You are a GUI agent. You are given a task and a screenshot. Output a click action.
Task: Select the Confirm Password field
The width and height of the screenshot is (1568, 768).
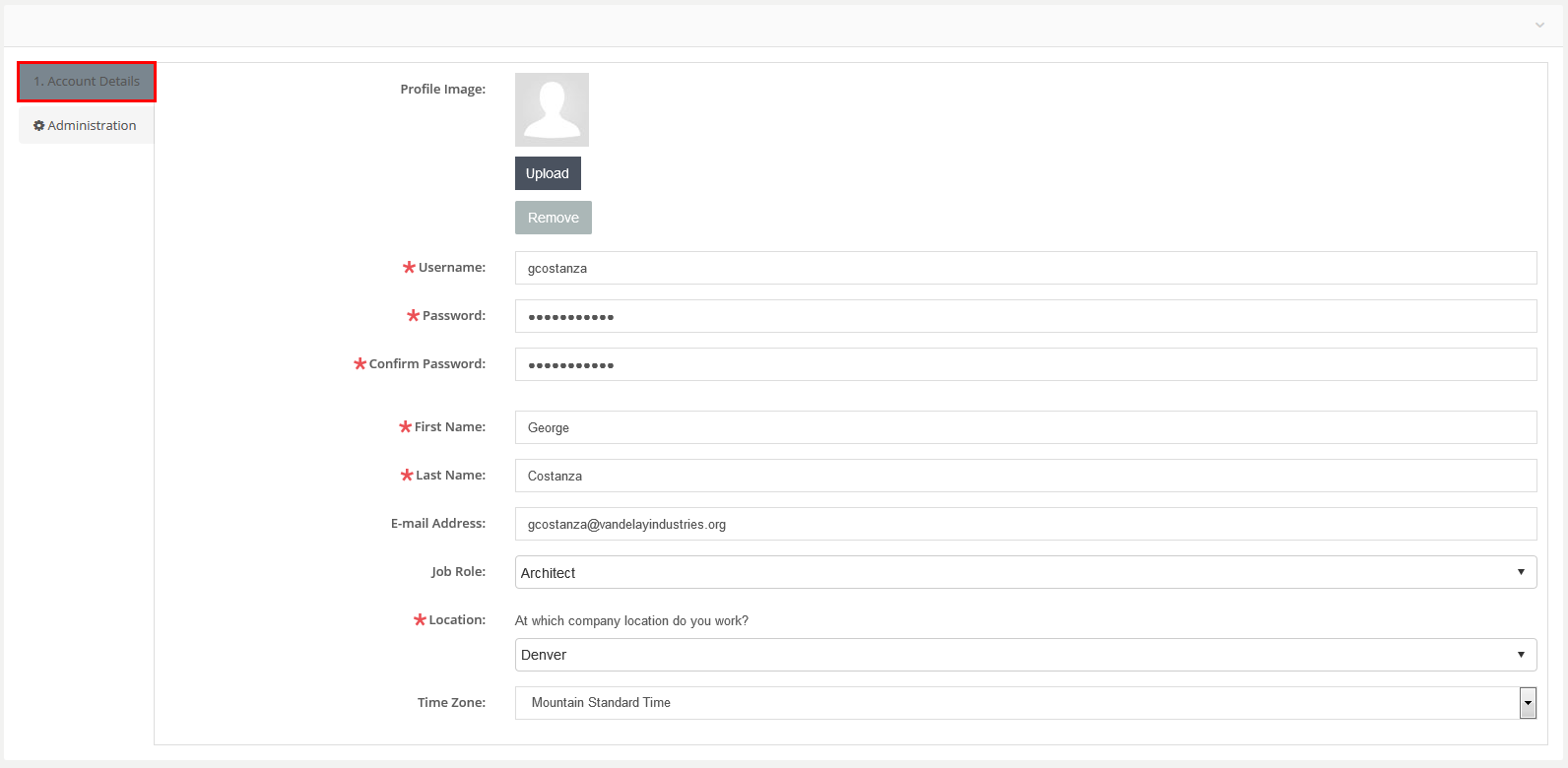coord(1025,364)
